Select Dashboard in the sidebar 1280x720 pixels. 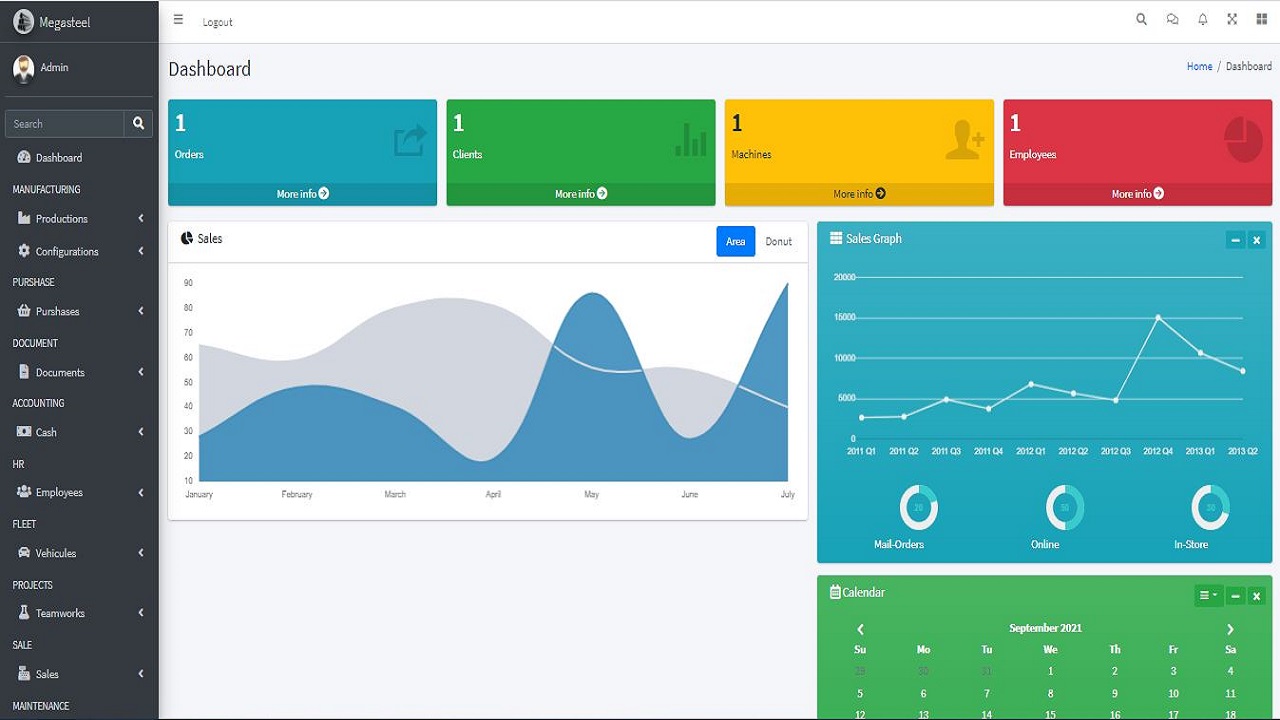59,158
